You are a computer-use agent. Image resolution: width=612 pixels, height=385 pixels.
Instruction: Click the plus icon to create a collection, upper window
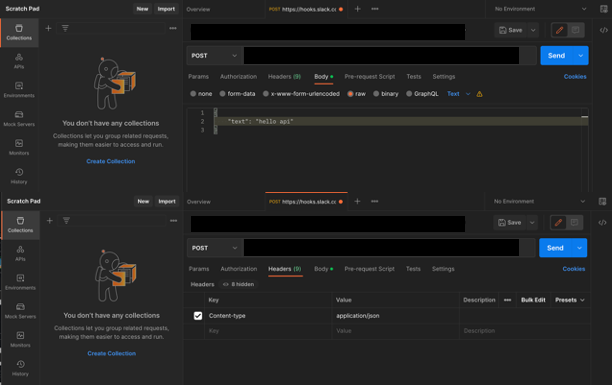(48, 28)
